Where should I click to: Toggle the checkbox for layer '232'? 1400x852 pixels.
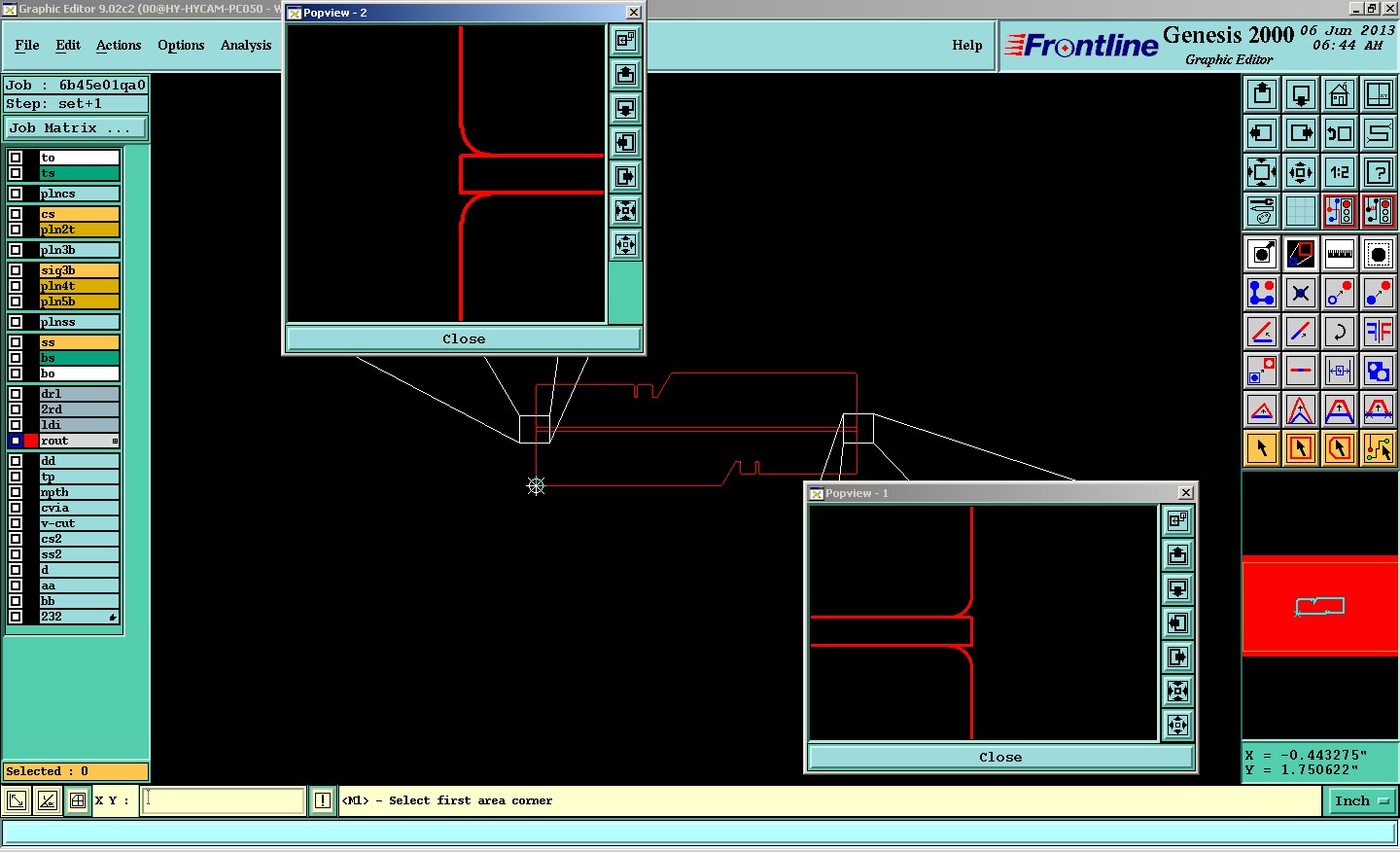(x=16, y=617)
